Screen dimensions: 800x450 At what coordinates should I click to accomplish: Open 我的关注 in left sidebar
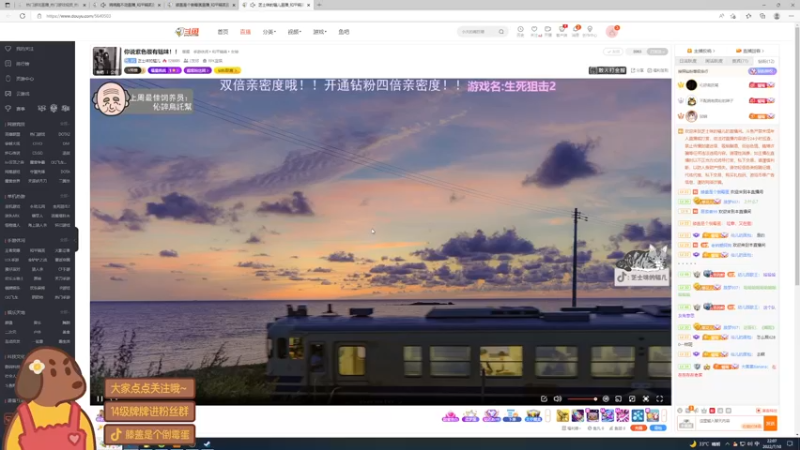point(24,49)
